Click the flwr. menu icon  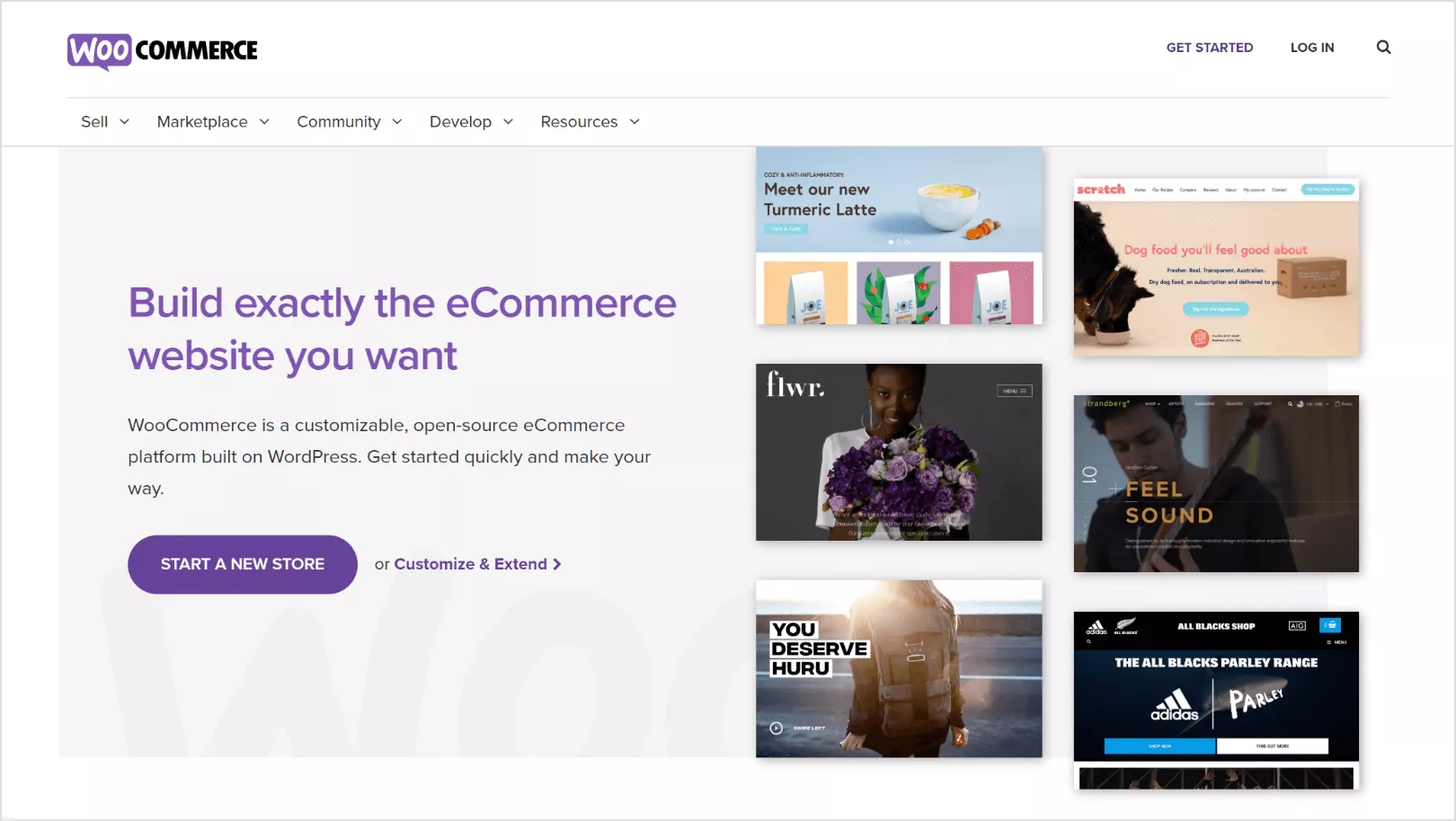1015,391
